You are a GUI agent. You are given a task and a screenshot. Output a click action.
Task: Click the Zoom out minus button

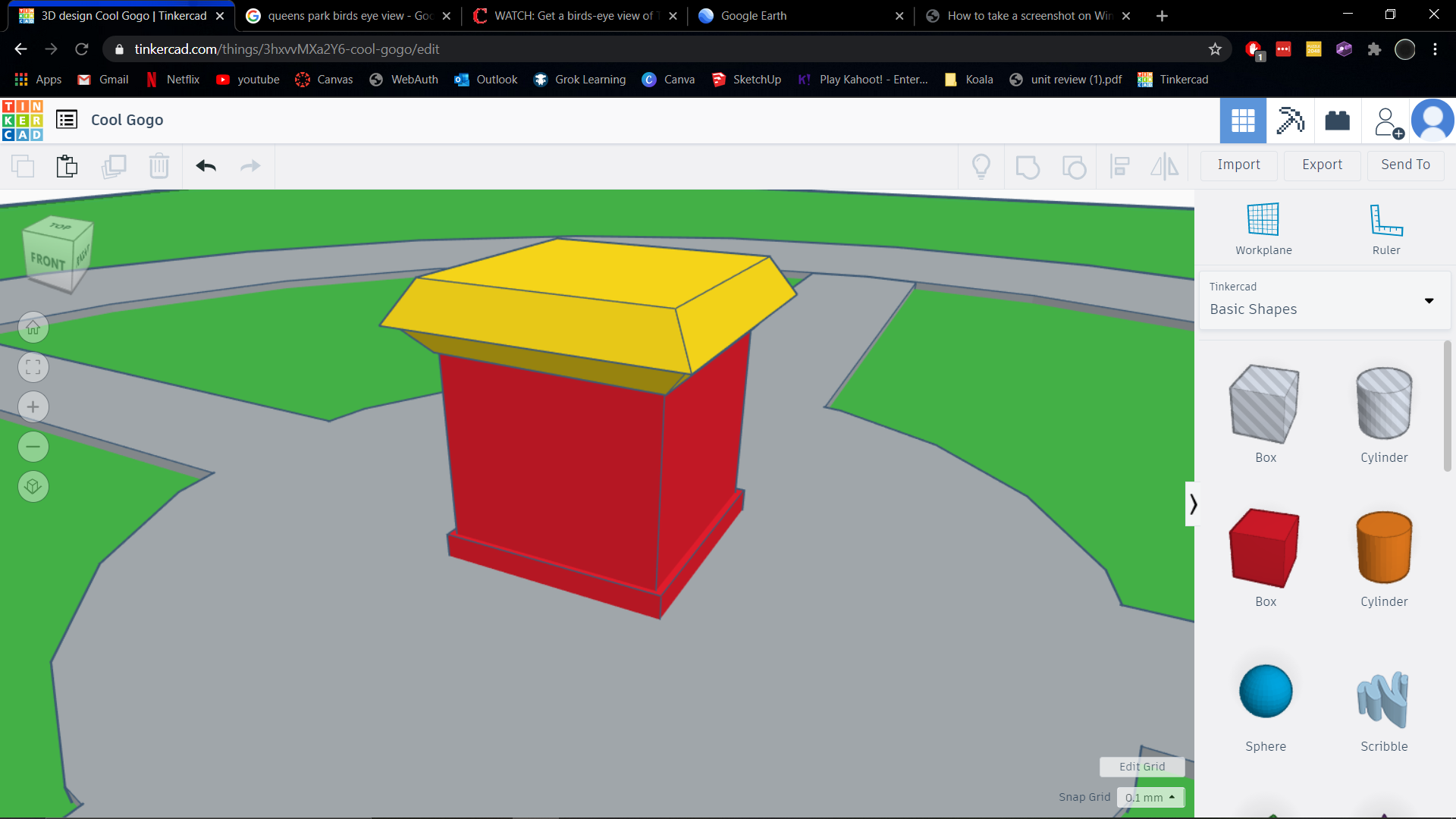(33, 447)
